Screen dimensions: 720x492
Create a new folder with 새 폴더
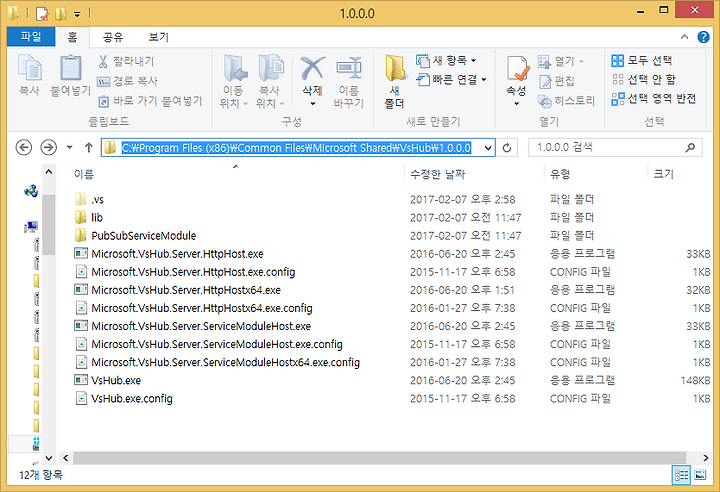pos(394,82)
